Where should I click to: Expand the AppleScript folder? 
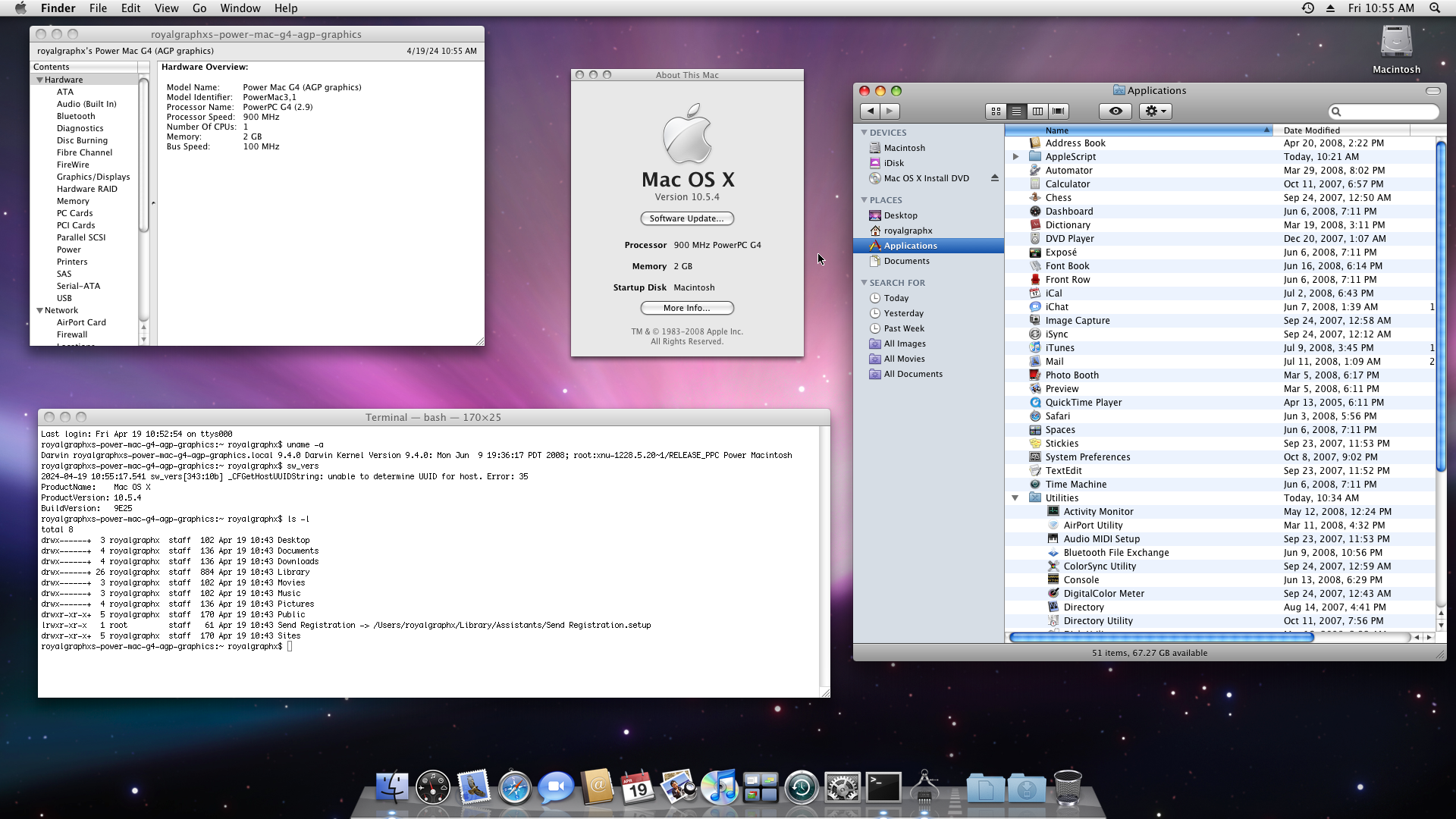(x=1015, y=157)
